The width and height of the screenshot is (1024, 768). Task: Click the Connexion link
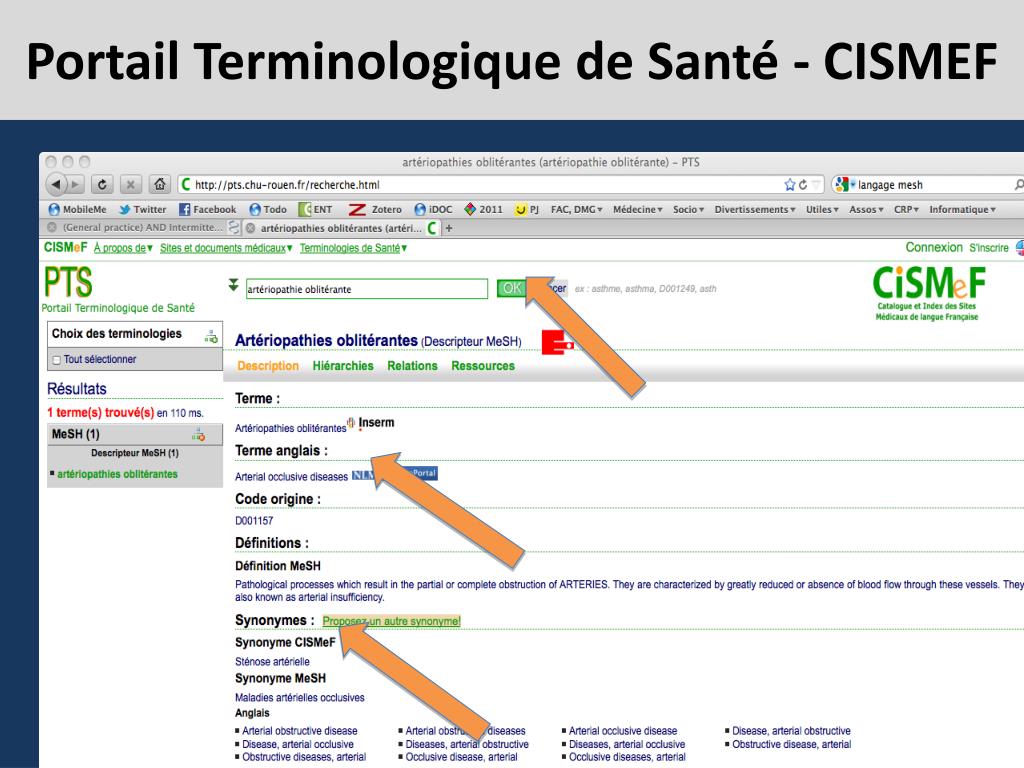click(934, 248)
